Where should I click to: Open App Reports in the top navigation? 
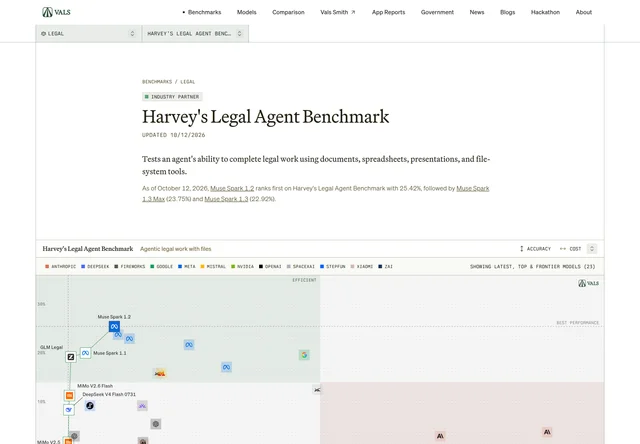tap(389, 12)
